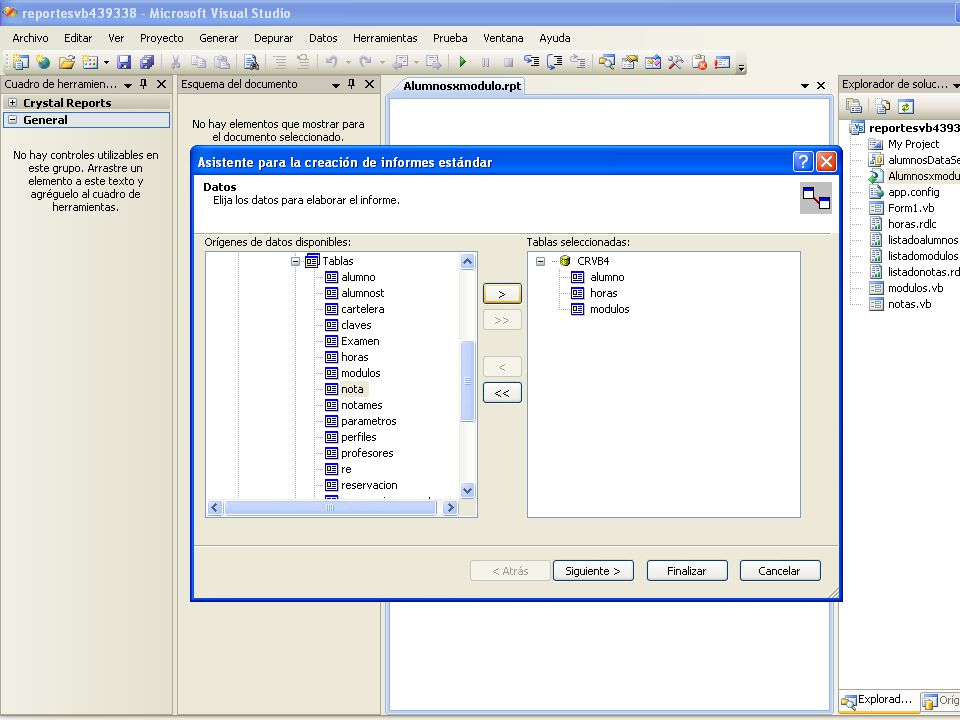Click the Start Debugging green play icon

pos(463,62)
